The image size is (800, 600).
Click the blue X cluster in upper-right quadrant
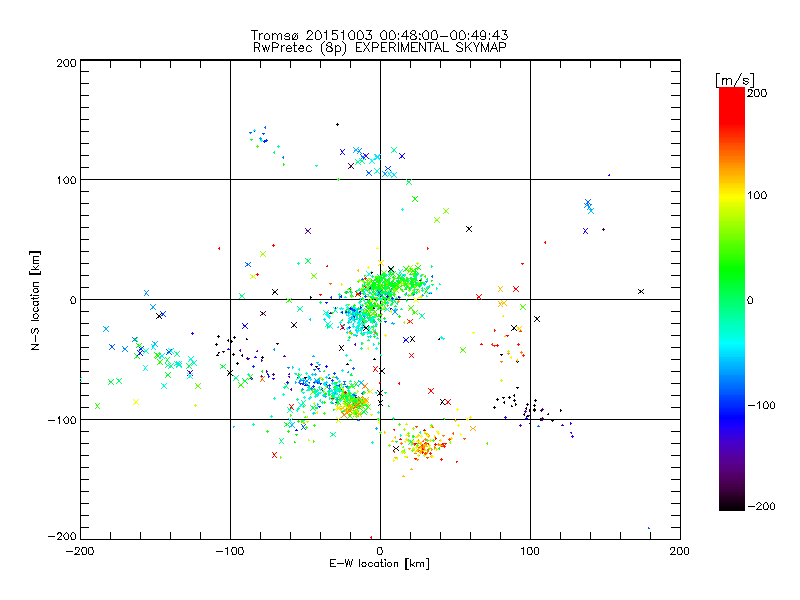[589, 206]
